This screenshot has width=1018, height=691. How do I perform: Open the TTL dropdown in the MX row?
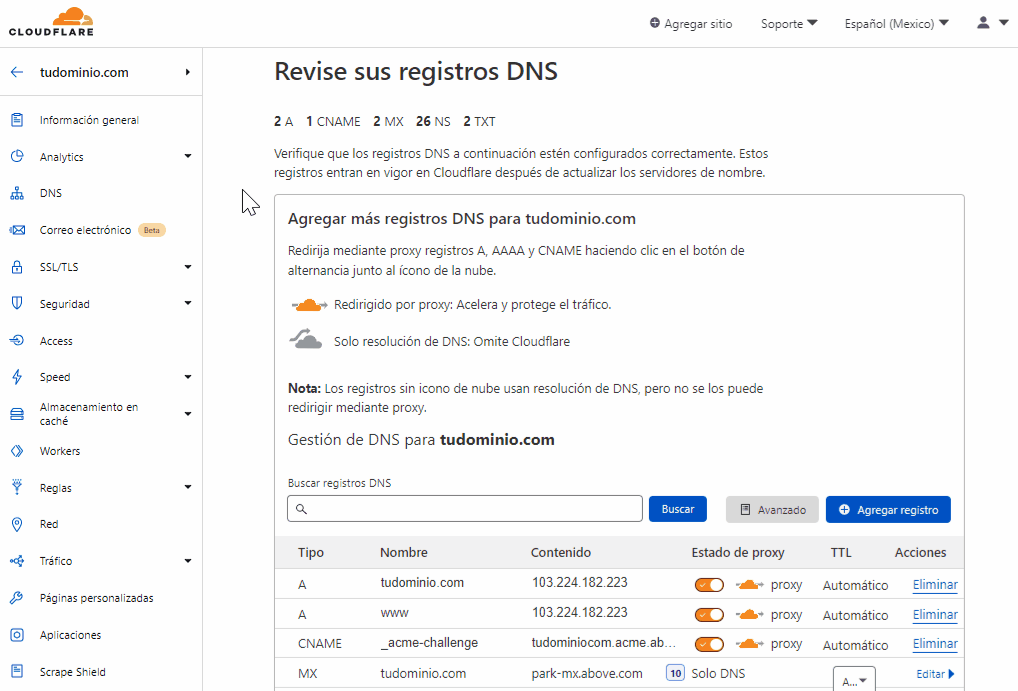[854, 679]
